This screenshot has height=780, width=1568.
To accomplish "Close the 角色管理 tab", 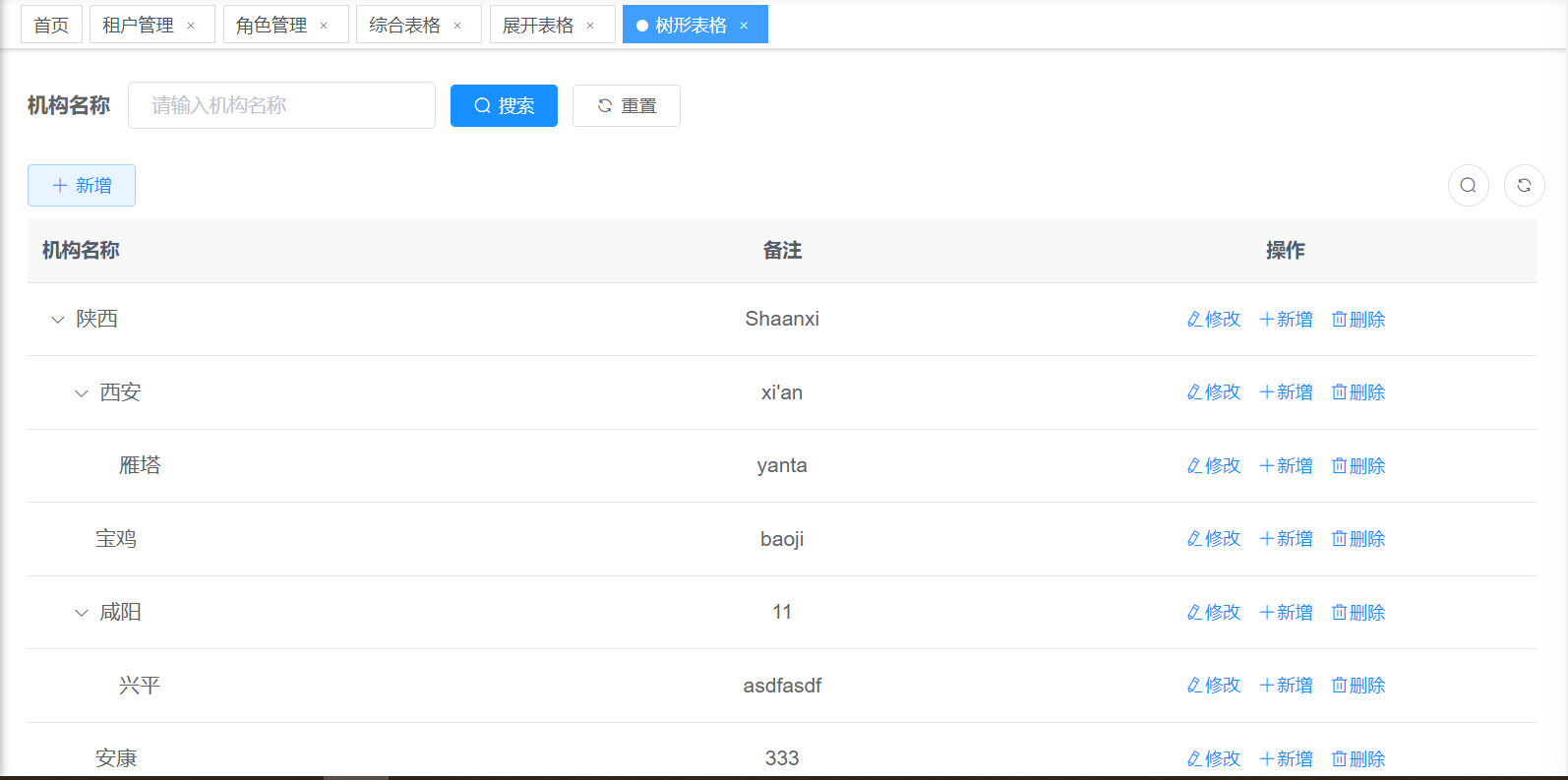I will (324, 26).
